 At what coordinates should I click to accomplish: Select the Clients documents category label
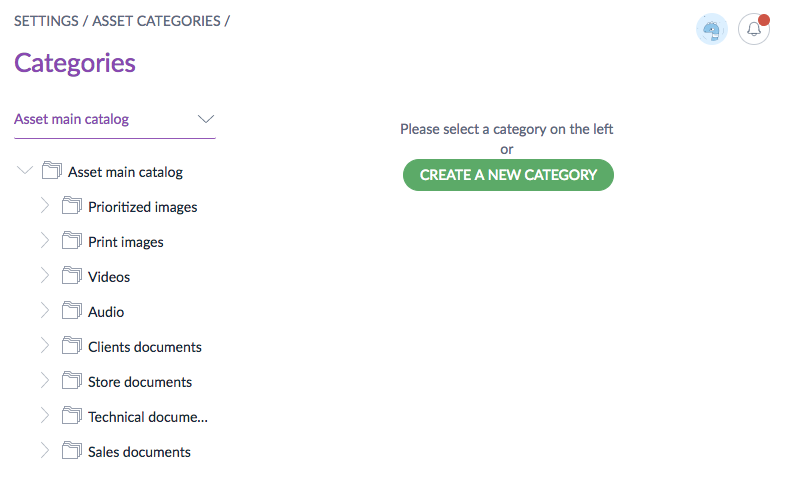point(145,347)
